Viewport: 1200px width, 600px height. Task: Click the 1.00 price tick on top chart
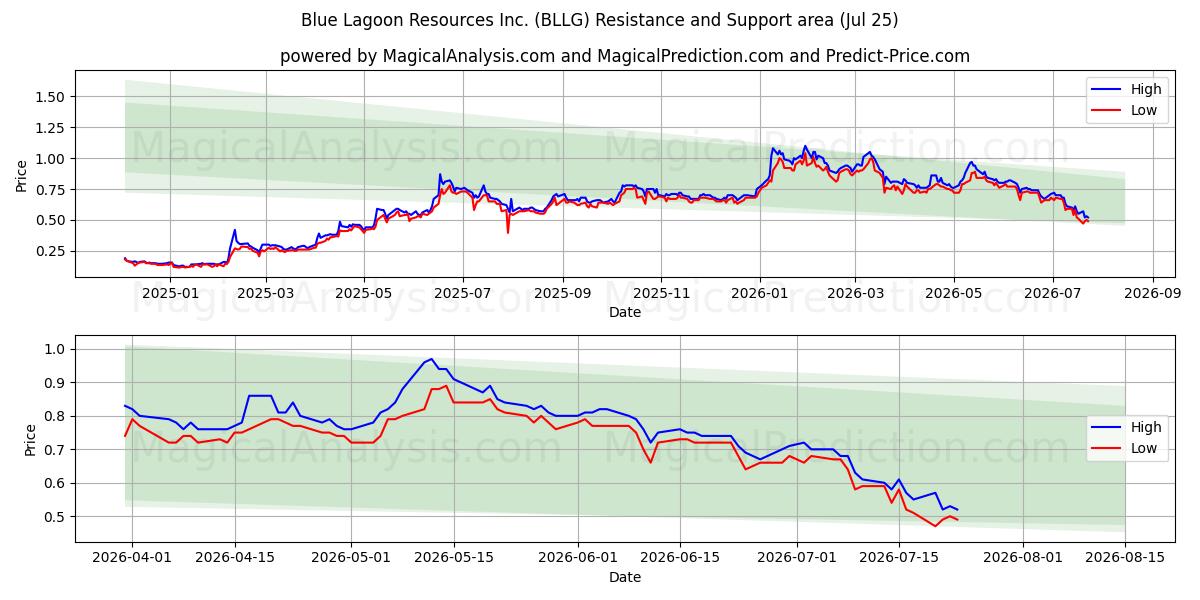(52, 159)
